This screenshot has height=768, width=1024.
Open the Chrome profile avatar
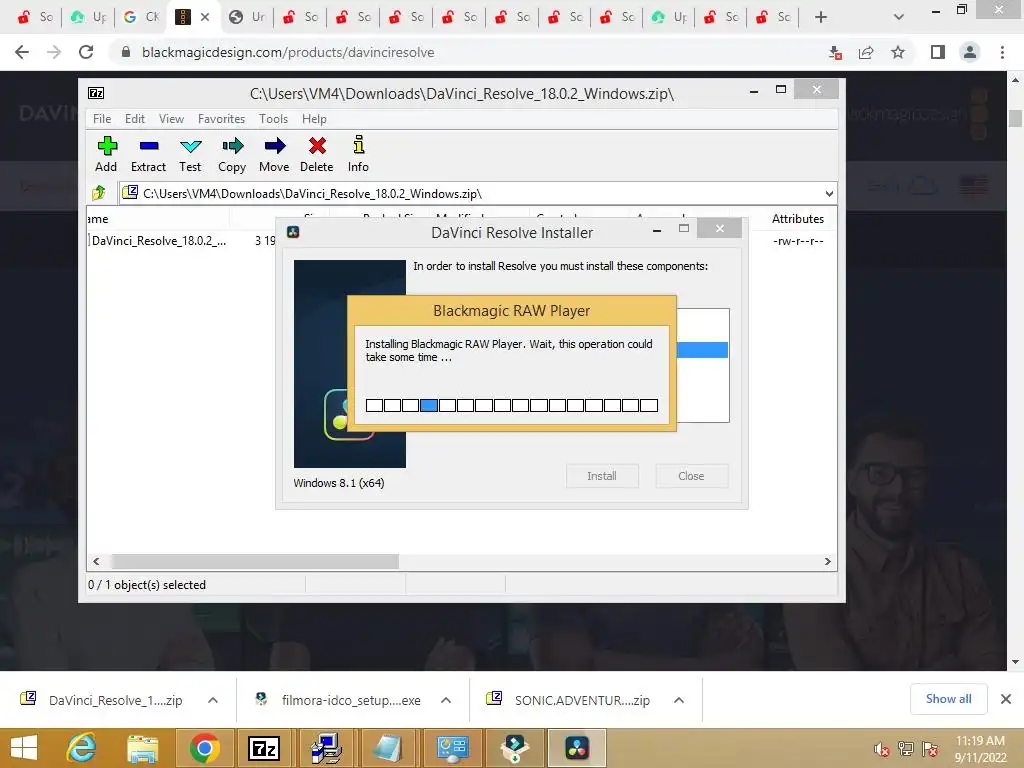(x=970, y=52)
